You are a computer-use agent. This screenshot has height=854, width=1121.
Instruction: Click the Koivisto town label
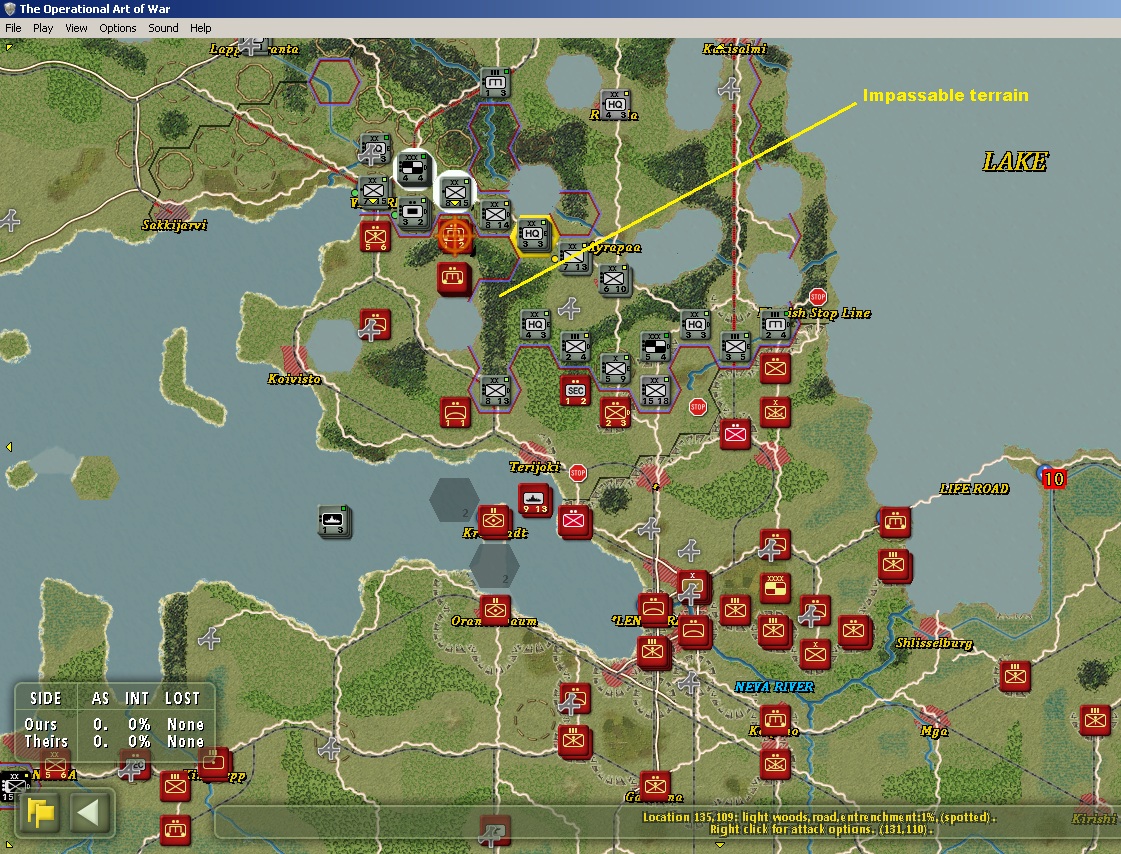294,379
